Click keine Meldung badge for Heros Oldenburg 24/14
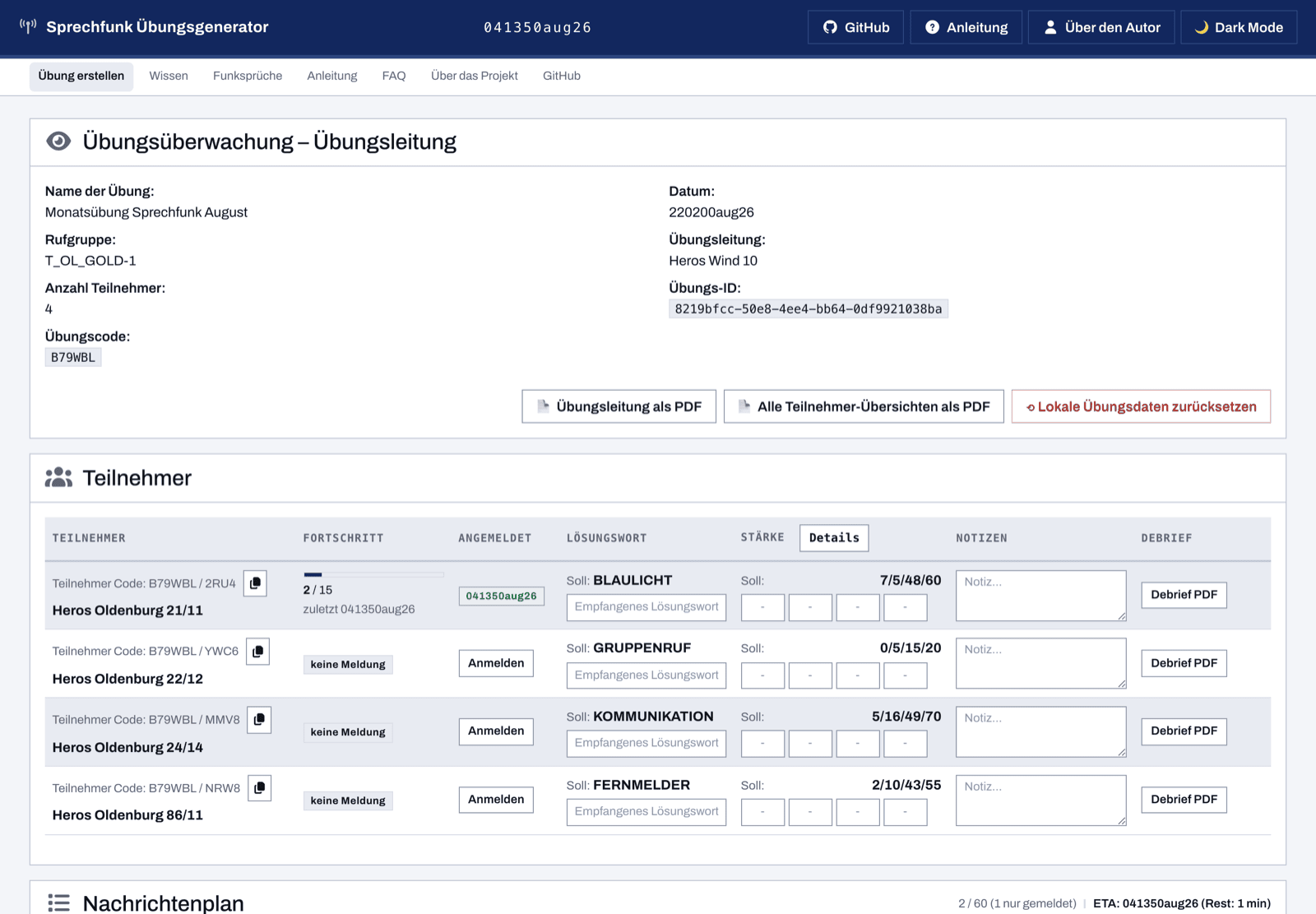 348,732
